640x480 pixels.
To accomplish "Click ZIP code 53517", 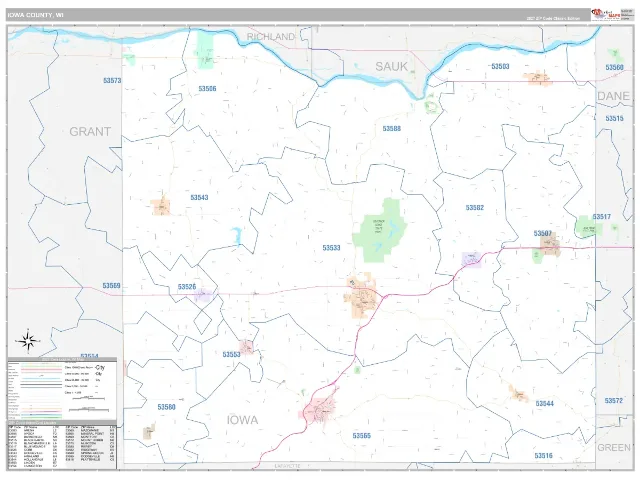I will (x=602, y=217).
